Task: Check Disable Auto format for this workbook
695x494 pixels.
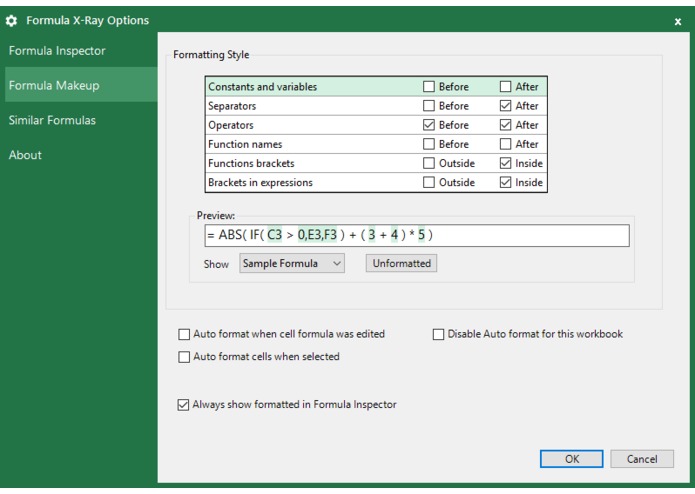Action: pyautogui.click(x=438, y=334)
